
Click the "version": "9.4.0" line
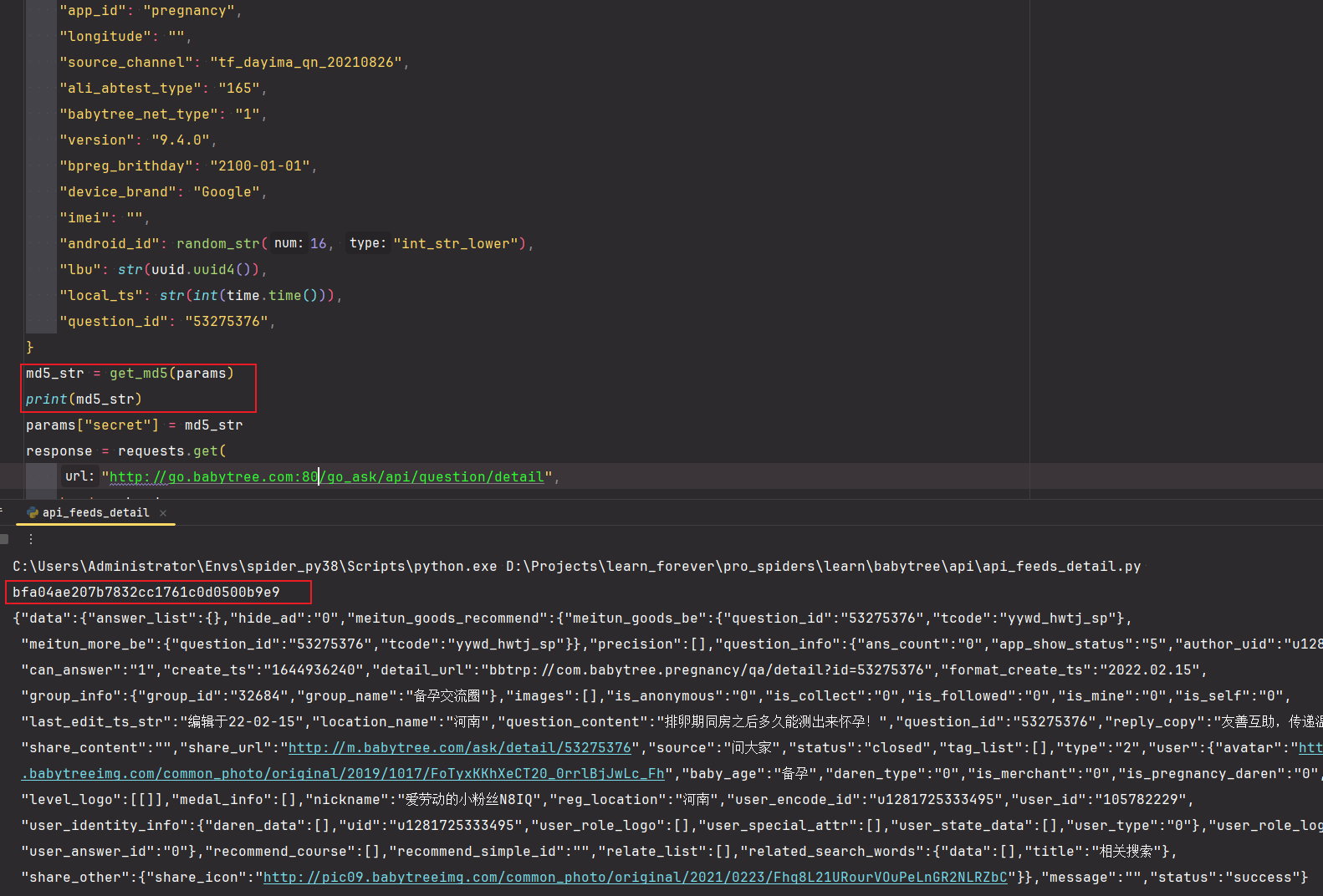138,140
